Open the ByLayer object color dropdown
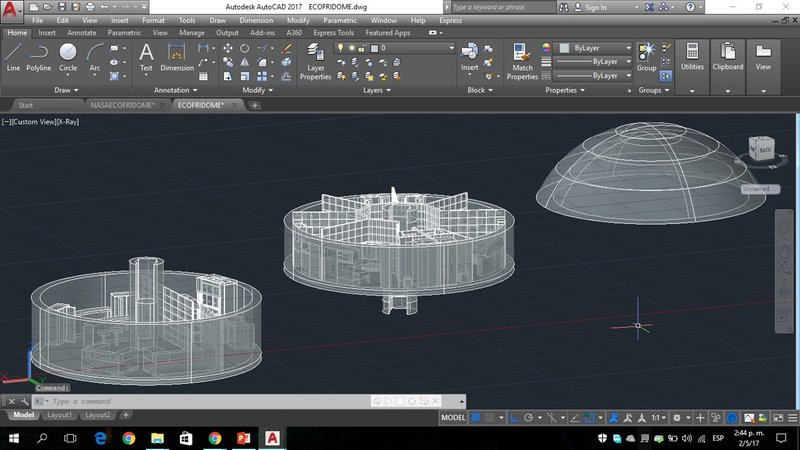The image size is (800, 450). click(594, 47)
